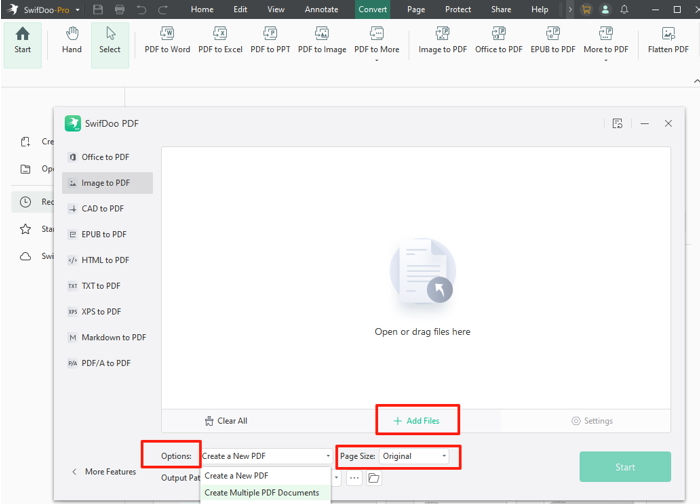Show more ribbon tabs chevron
Screen dimensions: 700x504
pyautogui.click(x=570, y=9)
